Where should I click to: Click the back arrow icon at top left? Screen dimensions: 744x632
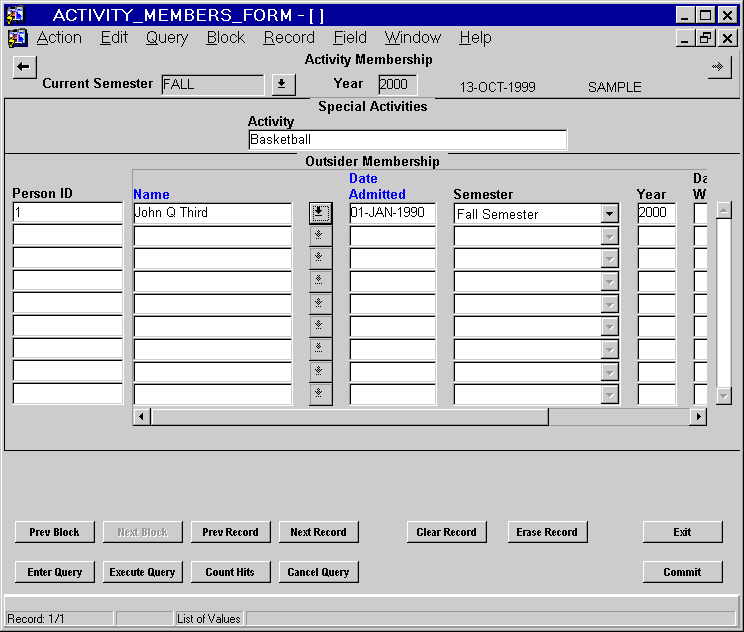point(24,67)
